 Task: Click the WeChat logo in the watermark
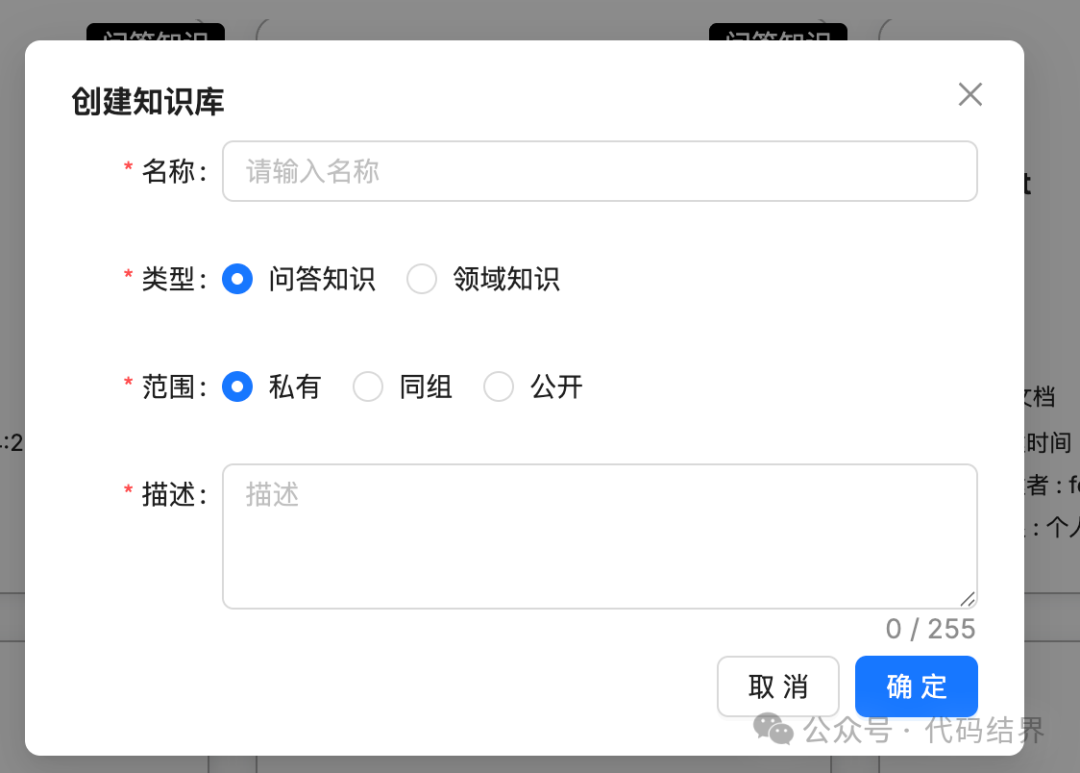click(773, 729)
